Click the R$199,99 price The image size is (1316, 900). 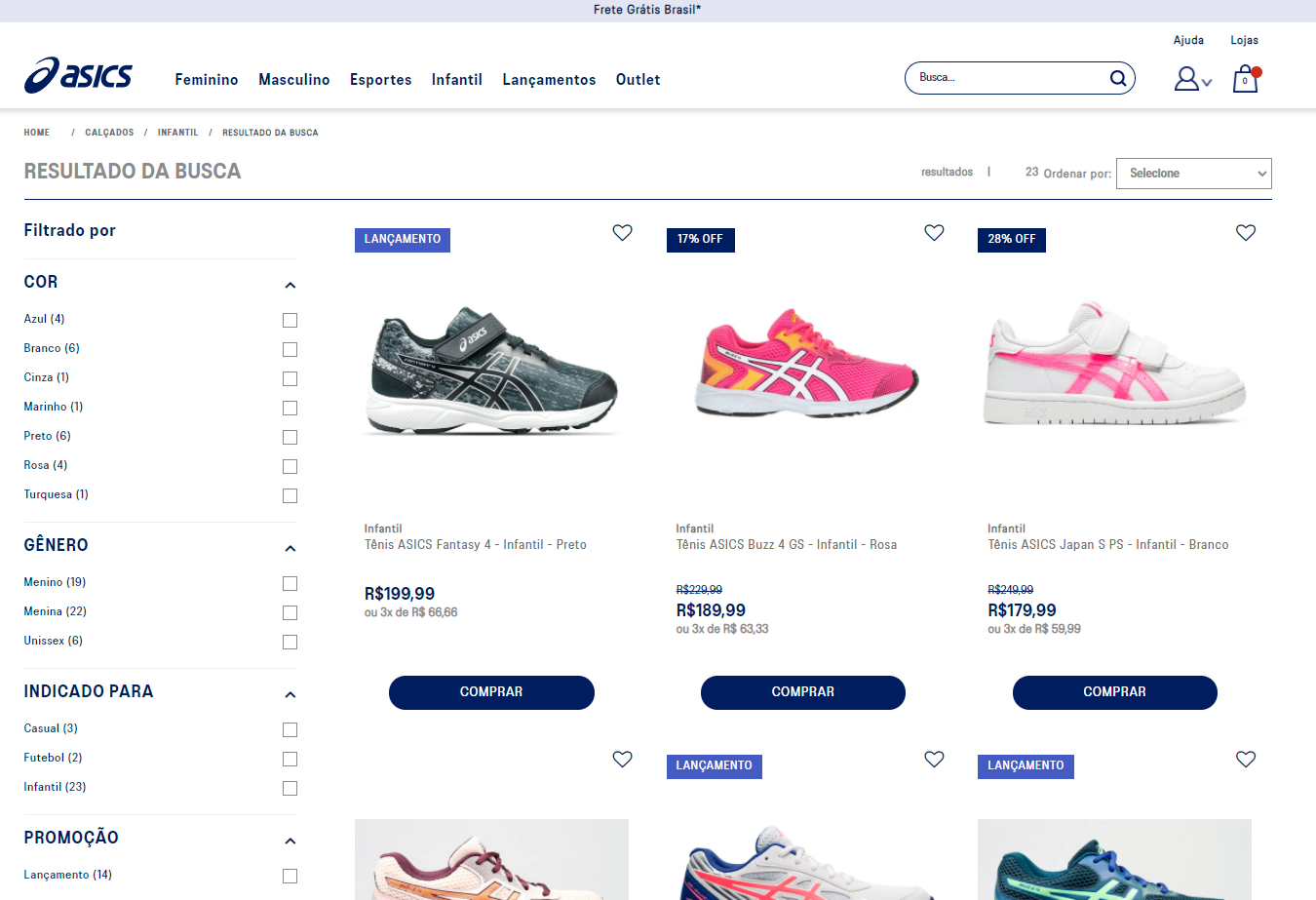point(400,594)
